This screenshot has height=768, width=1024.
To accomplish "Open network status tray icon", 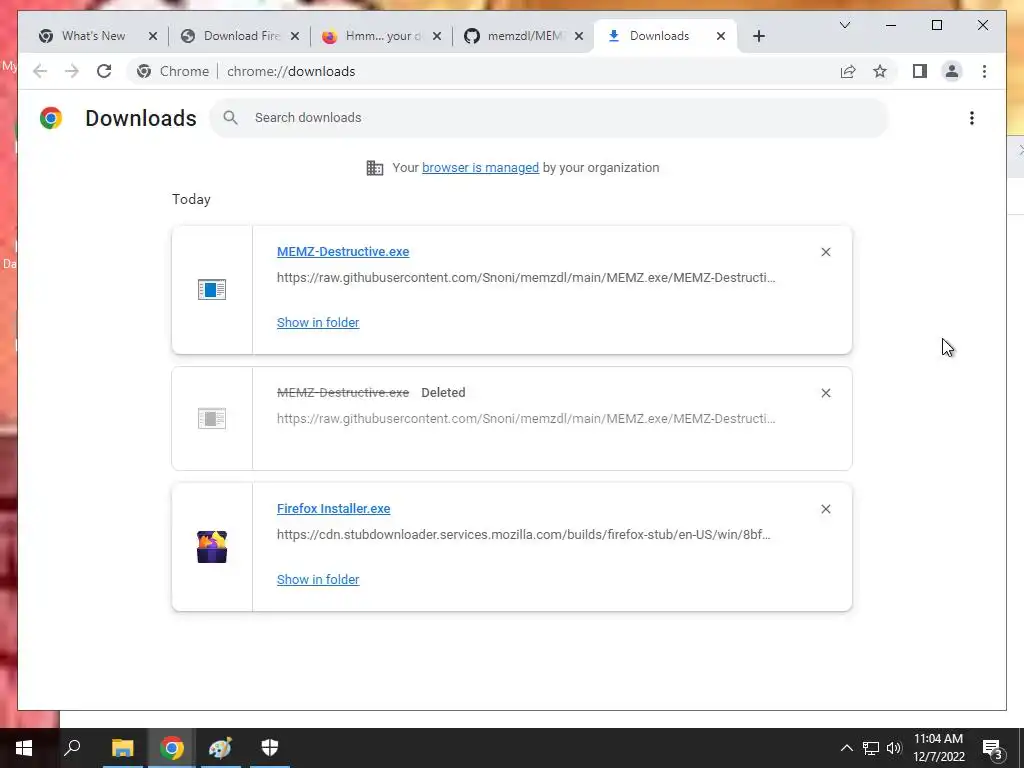I will (x=870, y=748).
